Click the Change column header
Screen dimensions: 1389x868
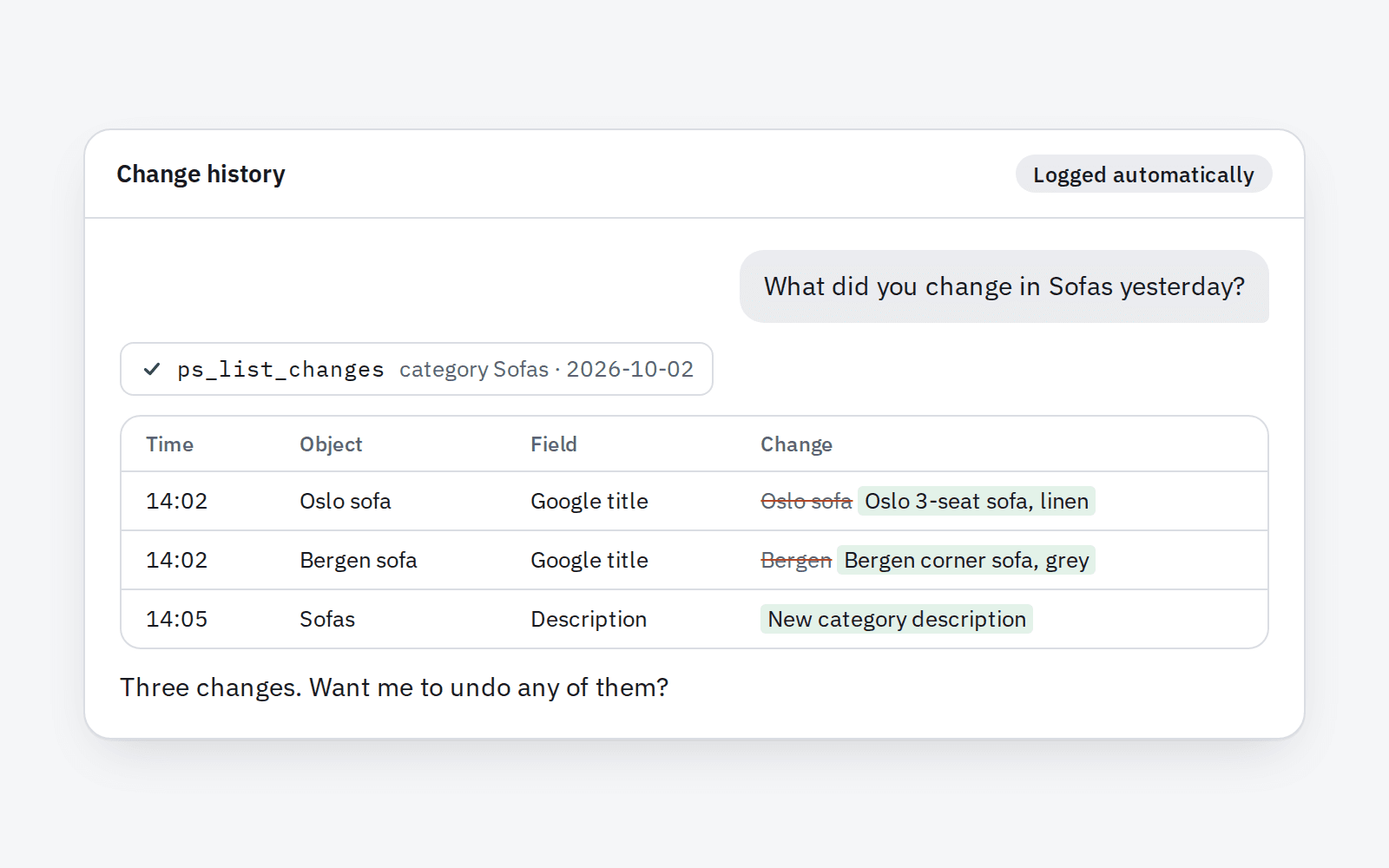click(796, 444)
